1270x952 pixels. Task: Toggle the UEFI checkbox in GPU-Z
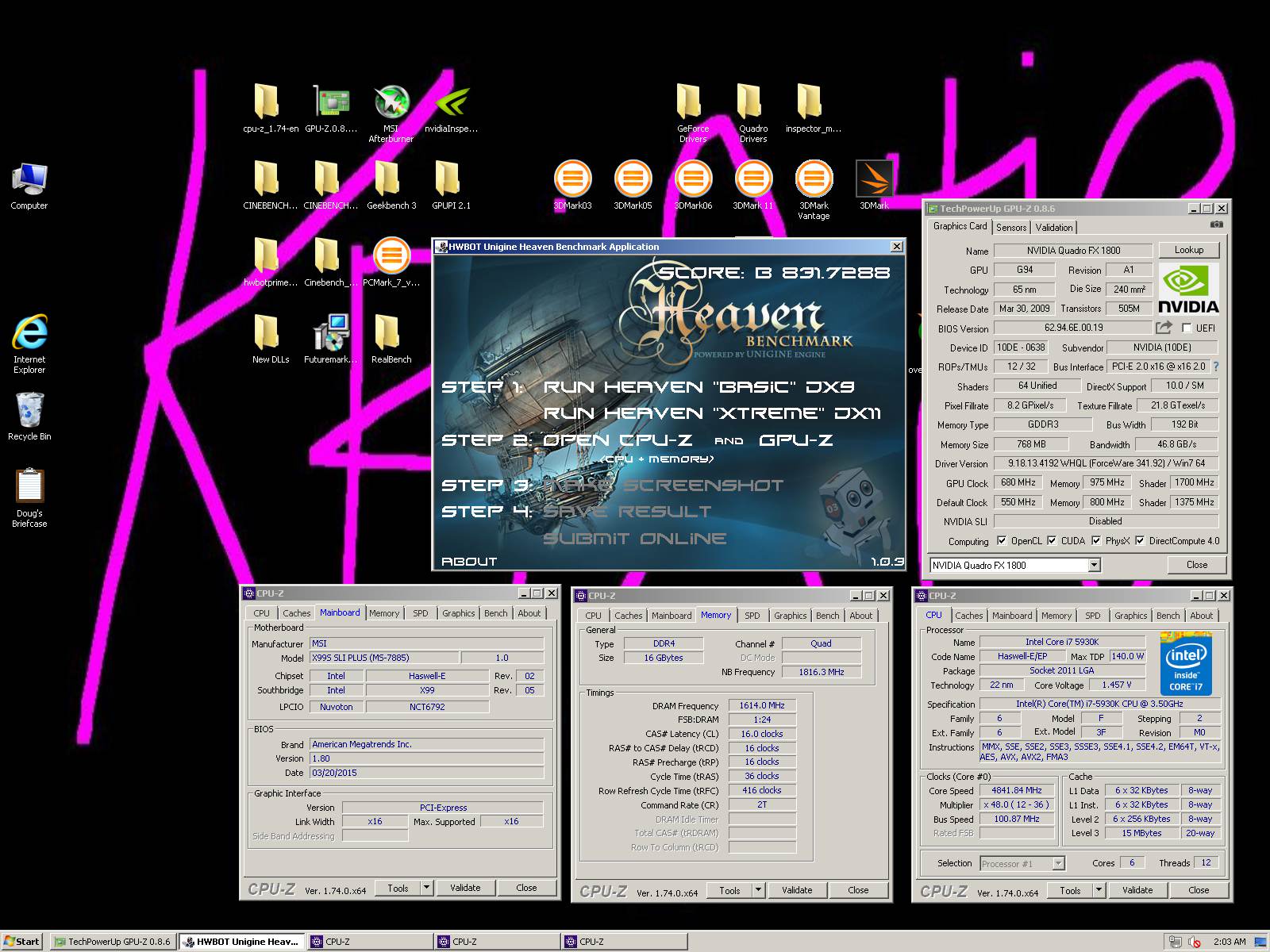tap(1187, 328)
